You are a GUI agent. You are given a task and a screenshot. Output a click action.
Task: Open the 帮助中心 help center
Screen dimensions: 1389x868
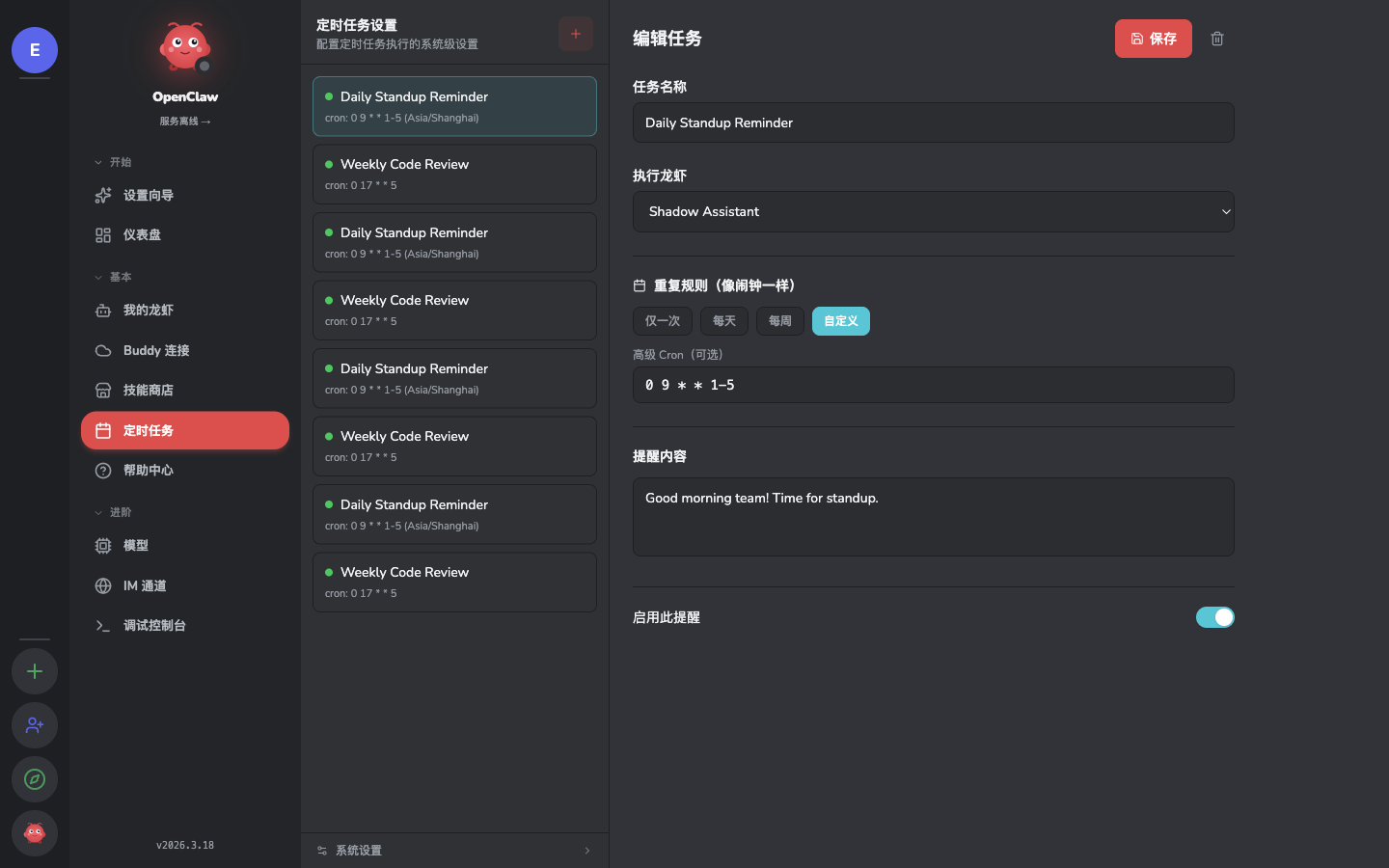pyautogui.click(x=150, y=470)
